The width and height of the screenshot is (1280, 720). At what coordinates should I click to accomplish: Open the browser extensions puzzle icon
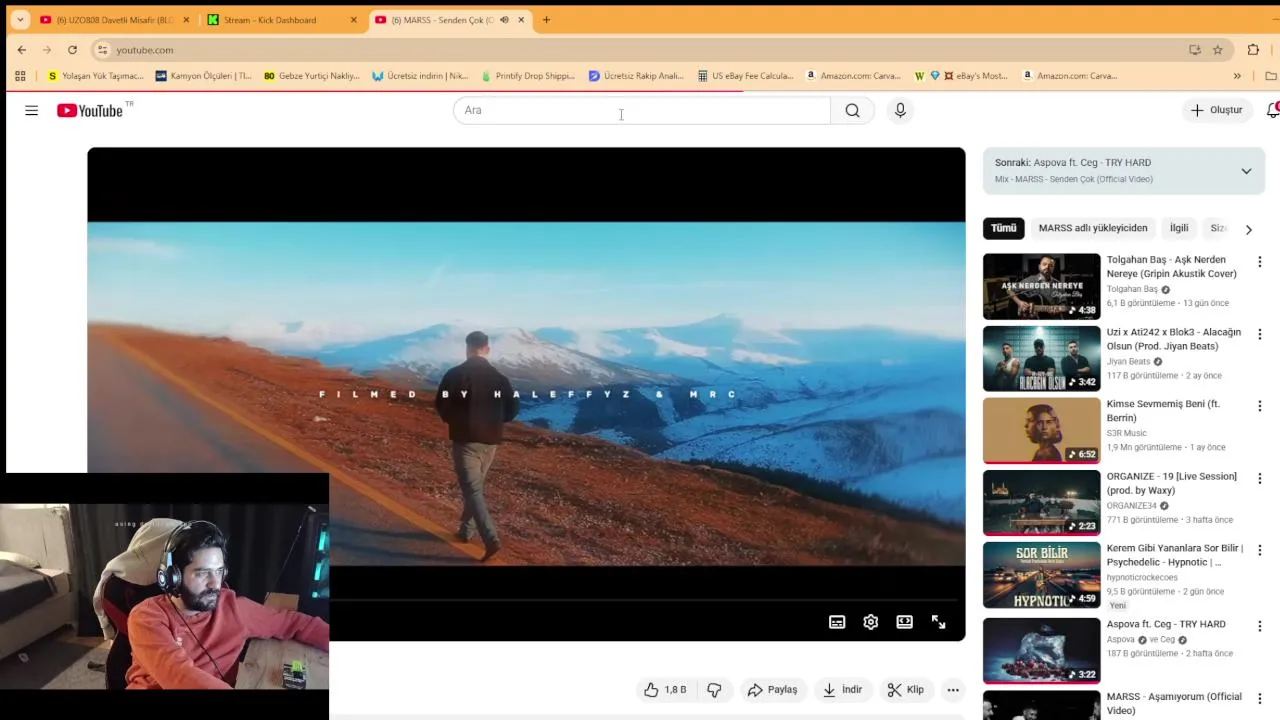coord(1253,50)
